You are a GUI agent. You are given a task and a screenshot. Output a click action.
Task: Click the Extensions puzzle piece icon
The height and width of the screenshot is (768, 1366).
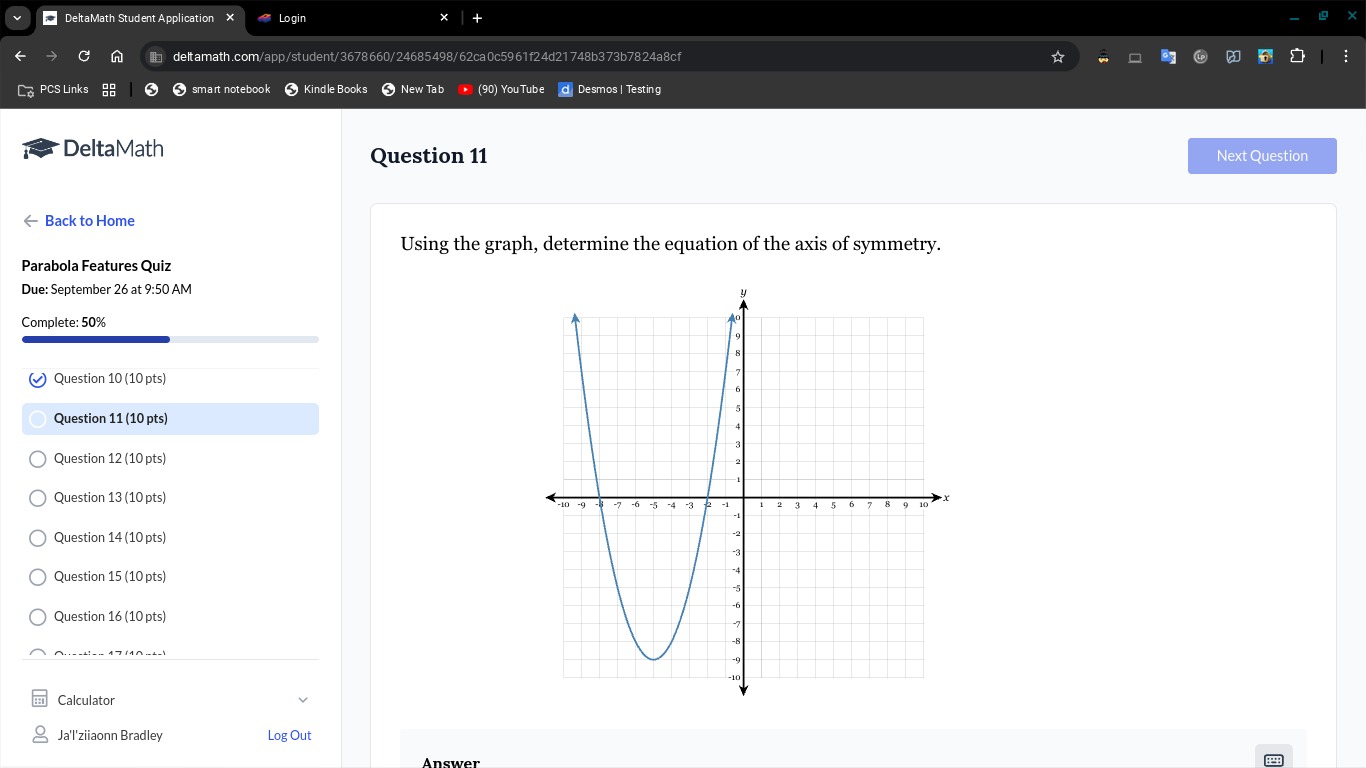pos(1298,56)
